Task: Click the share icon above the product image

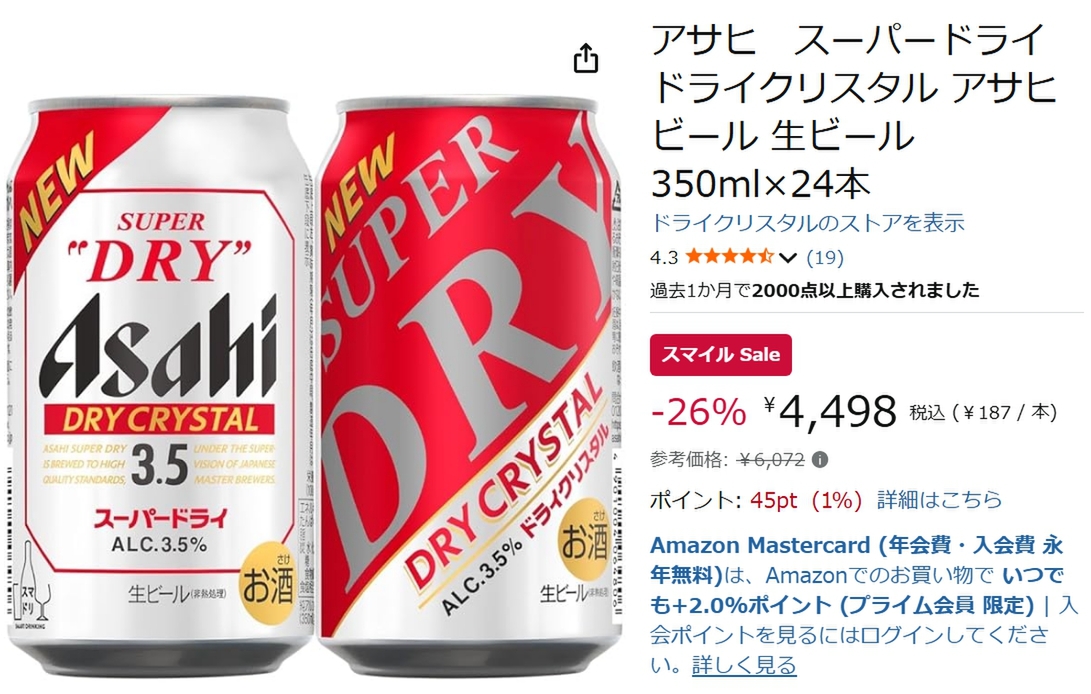Action: coord(586,58)
